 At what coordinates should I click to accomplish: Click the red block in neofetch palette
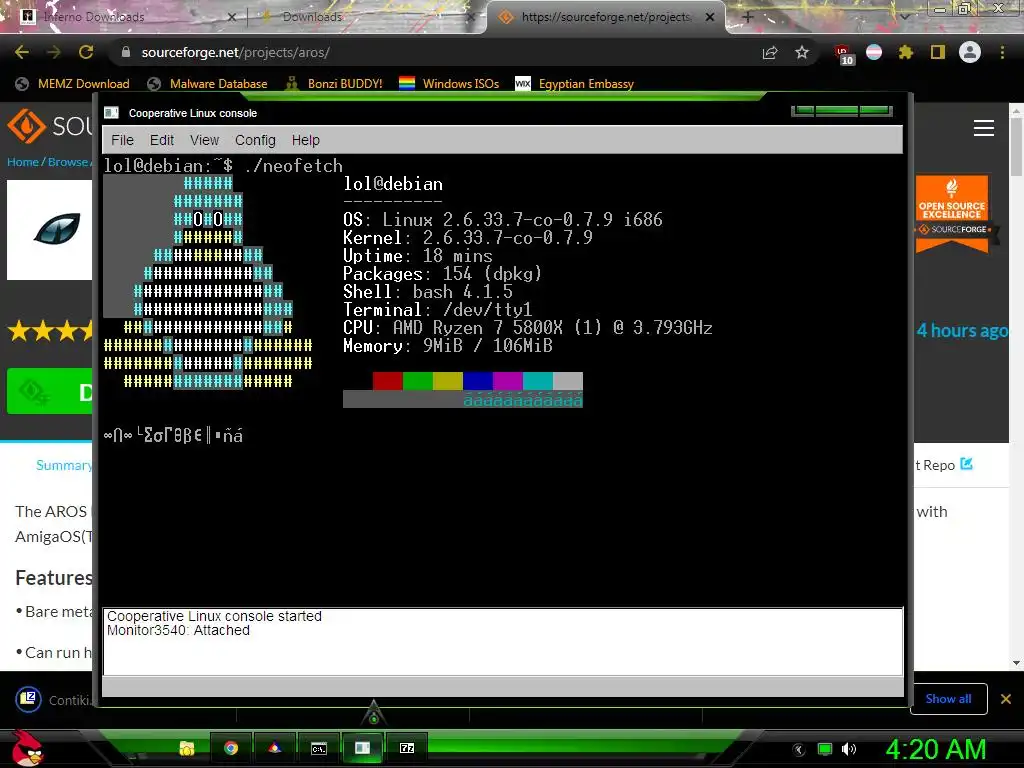[x=388, y=381]
